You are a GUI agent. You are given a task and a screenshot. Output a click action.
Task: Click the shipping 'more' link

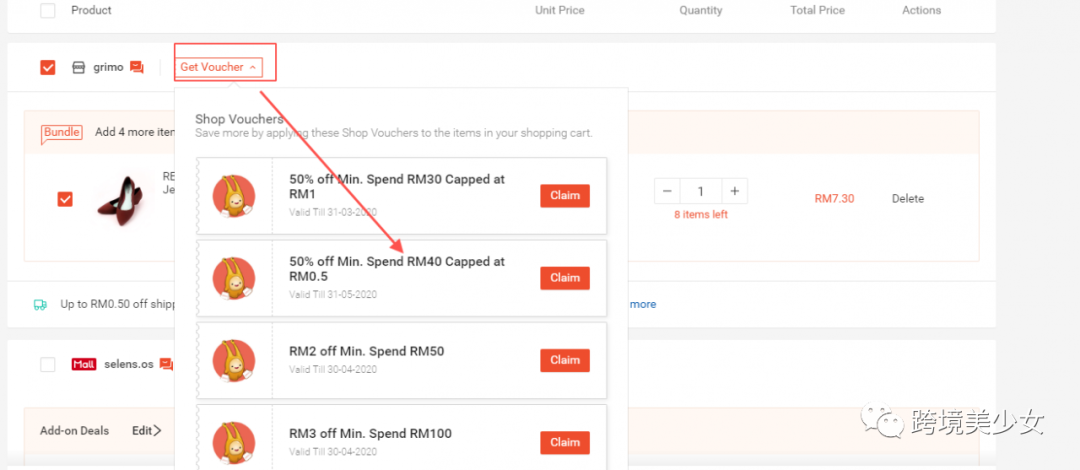tap(643, 304)
